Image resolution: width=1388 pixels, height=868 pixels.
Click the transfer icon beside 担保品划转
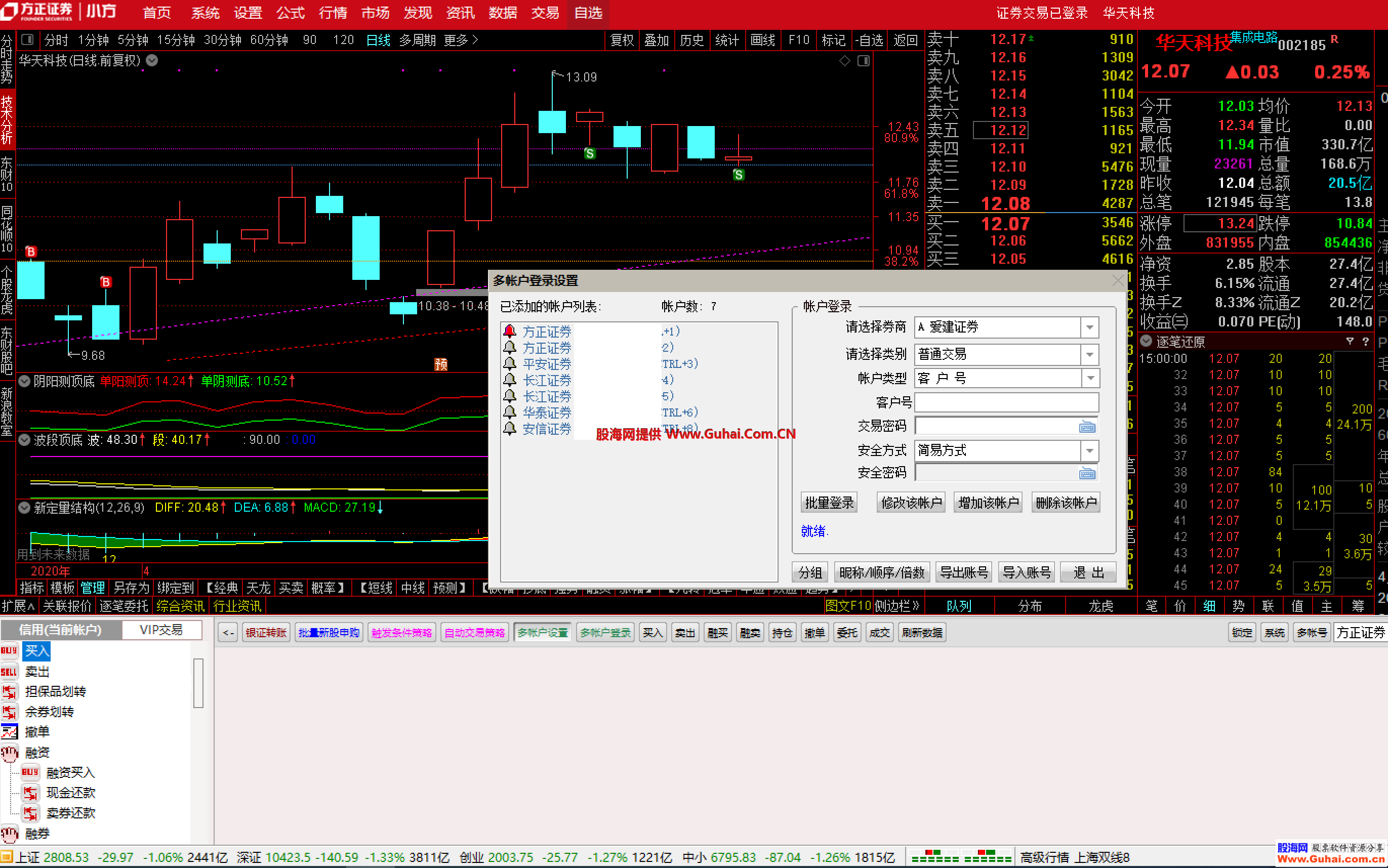pyautogui.click(x=9, y=692)
